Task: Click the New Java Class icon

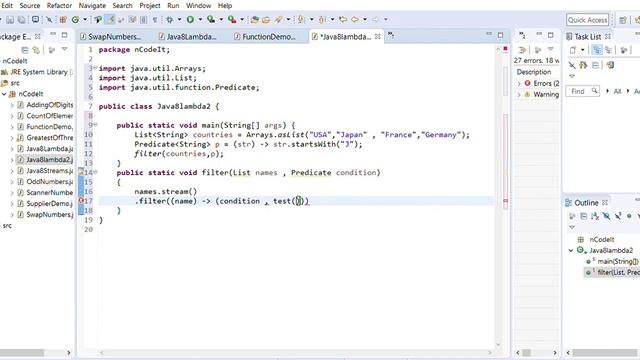Action: [76, 19]
